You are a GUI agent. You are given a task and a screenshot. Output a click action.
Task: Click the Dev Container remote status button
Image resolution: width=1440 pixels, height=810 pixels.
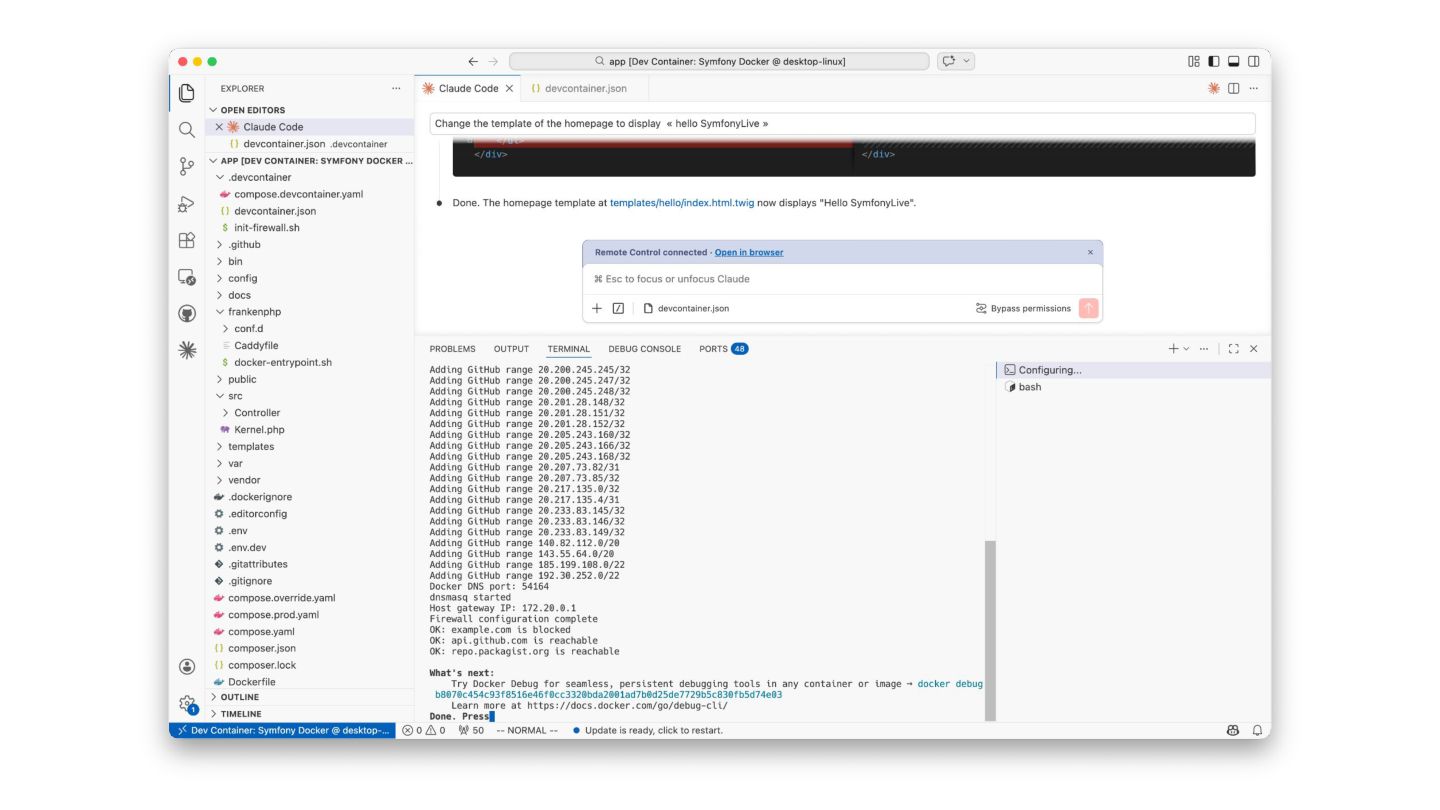(282, 730)
